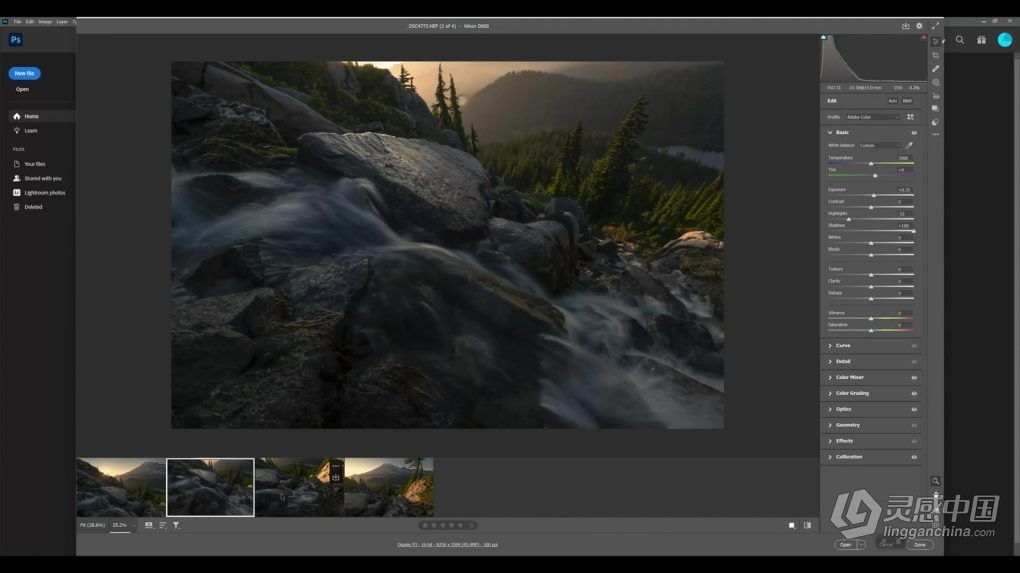
Task: Select the Zoom magnifier tool
Action: click(x=935, y=481)
